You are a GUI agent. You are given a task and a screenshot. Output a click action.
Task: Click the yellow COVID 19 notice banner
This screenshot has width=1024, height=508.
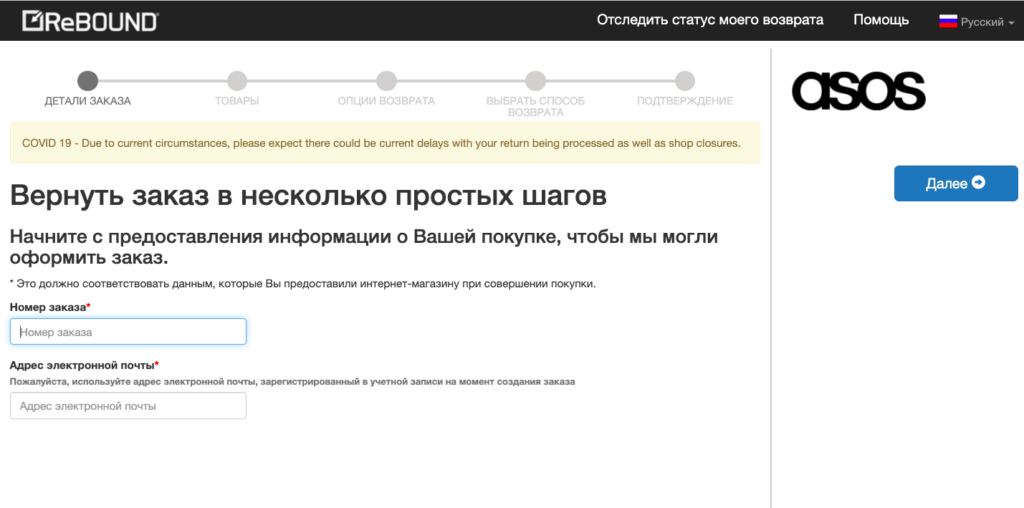pos(384,143)
